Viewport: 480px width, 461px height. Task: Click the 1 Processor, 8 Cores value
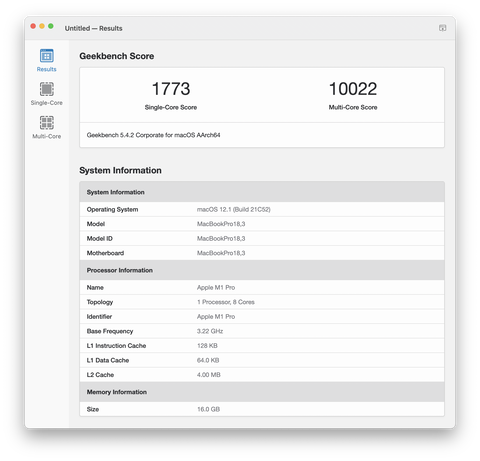226,302
